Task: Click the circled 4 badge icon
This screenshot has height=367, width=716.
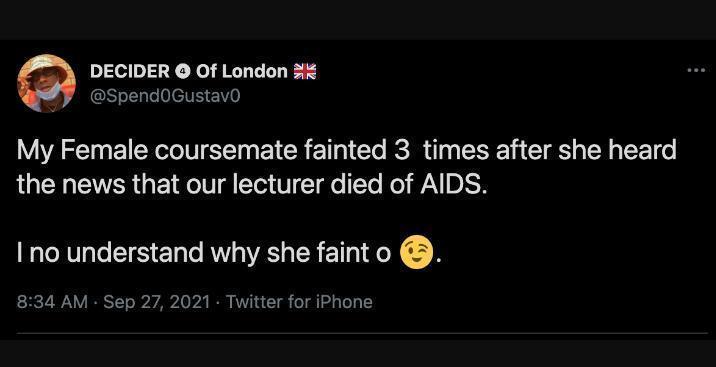Action: click(x=182, y=71)
